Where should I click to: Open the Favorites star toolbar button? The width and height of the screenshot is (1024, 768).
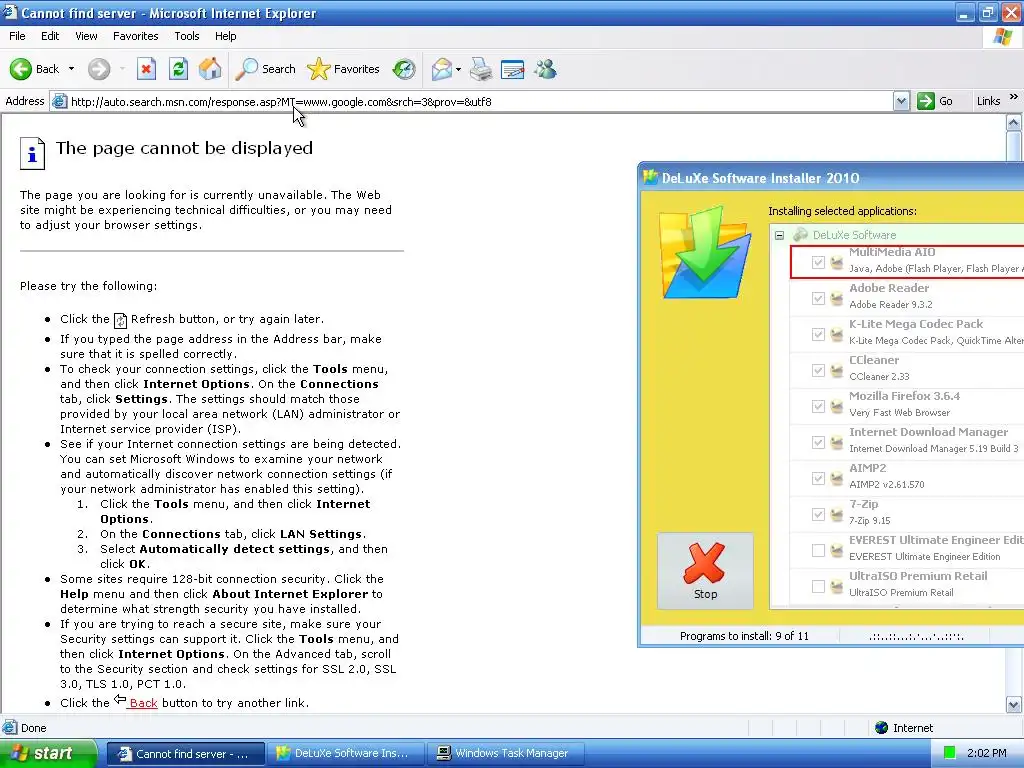coord(344,69)
